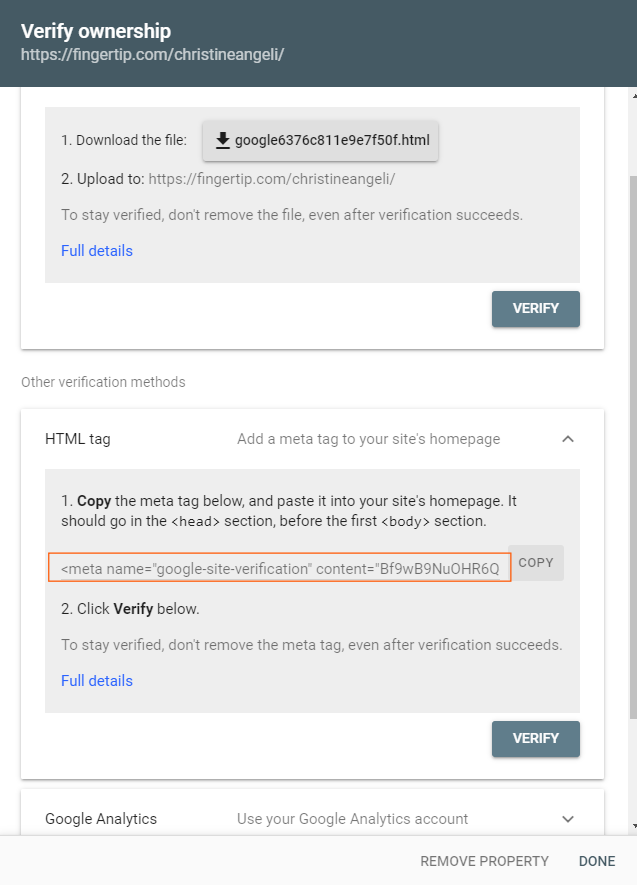
Task: Click the 'Add a meta tag to your site's homepage' description
Action: click(x=368, y=439)
